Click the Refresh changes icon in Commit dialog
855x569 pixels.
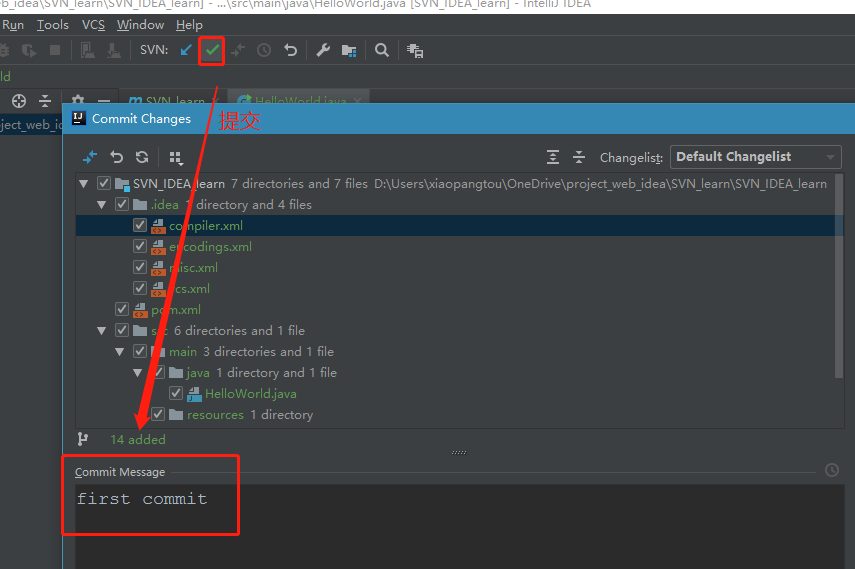tap(142, 157)
